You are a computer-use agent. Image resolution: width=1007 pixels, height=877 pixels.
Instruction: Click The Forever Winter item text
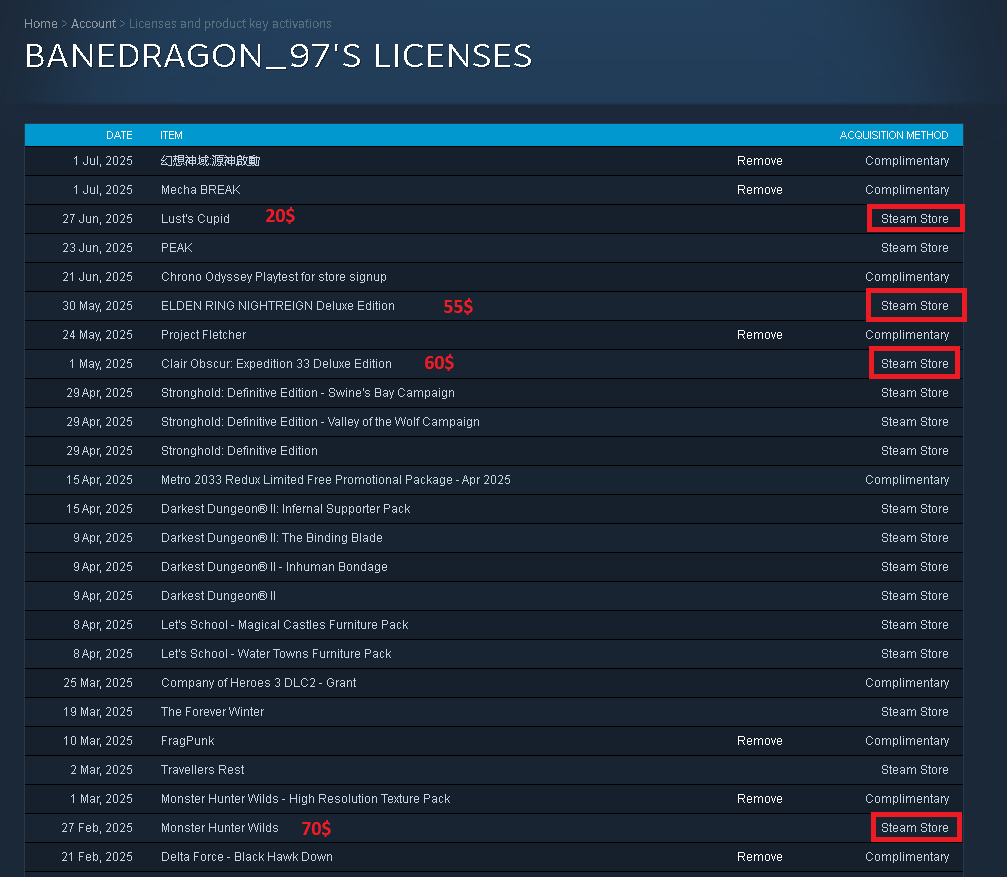pyautogui.click(x=213, y=711)
